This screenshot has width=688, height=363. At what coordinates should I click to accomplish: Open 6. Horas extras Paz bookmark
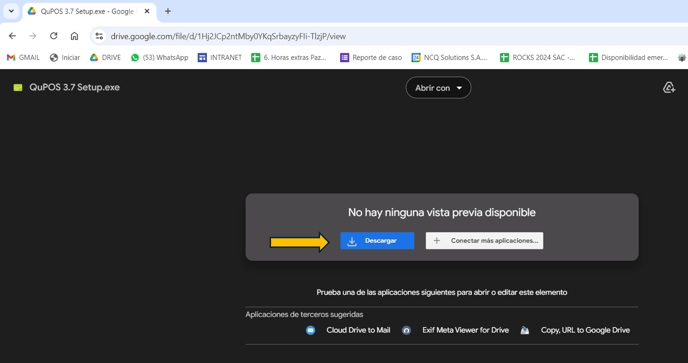[289, 58]
